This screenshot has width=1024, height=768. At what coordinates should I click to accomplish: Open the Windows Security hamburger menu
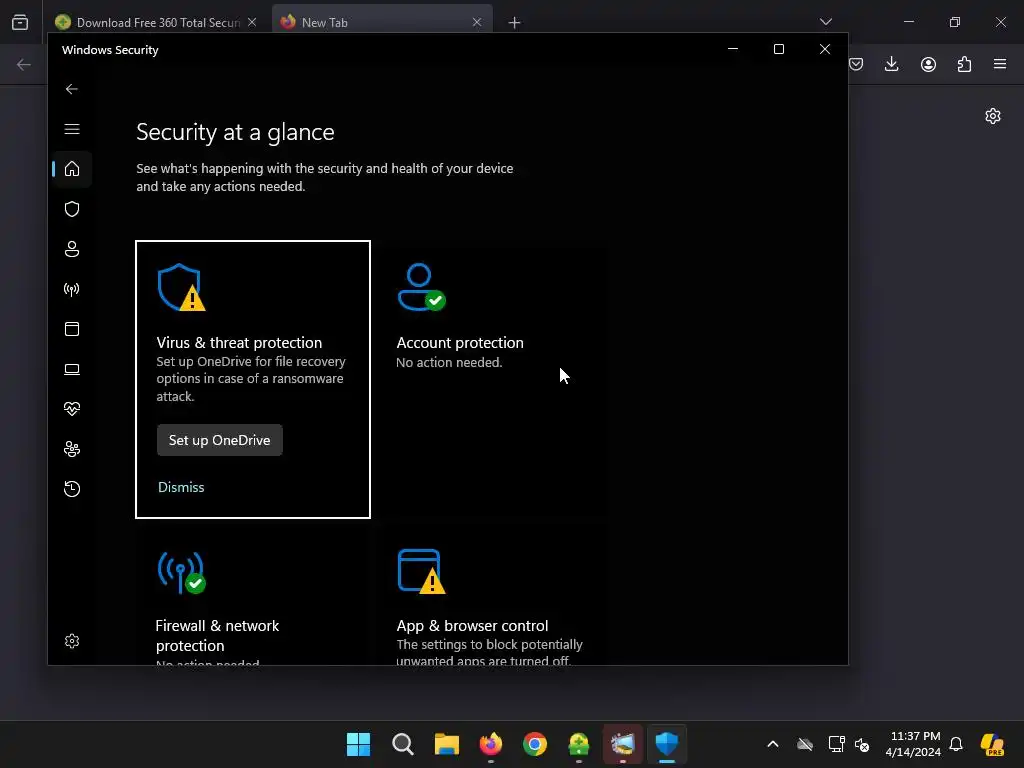pos(72,129)
